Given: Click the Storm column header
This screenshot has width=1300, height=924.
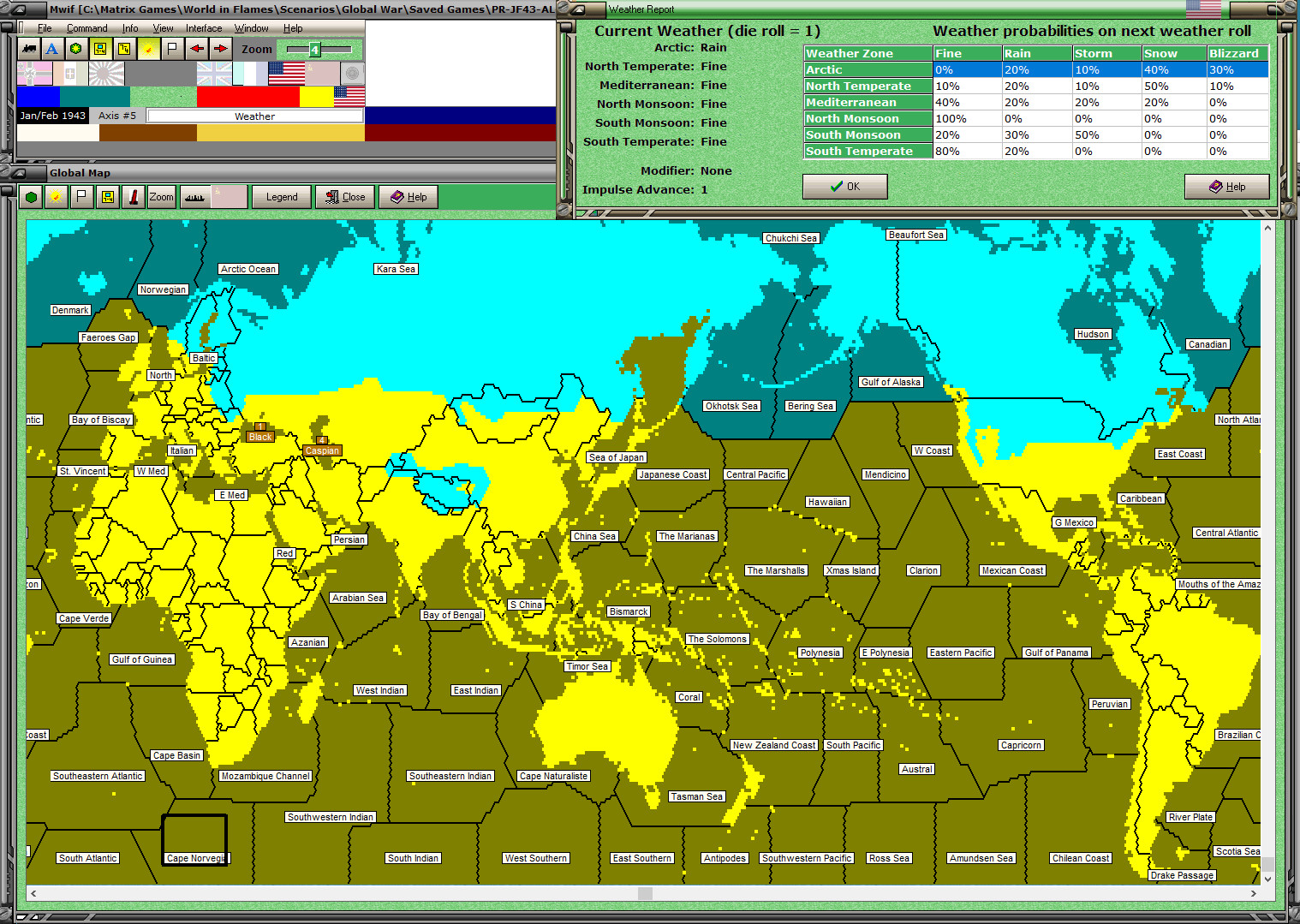Looking at the screenshot, I should click(1106, 53).
